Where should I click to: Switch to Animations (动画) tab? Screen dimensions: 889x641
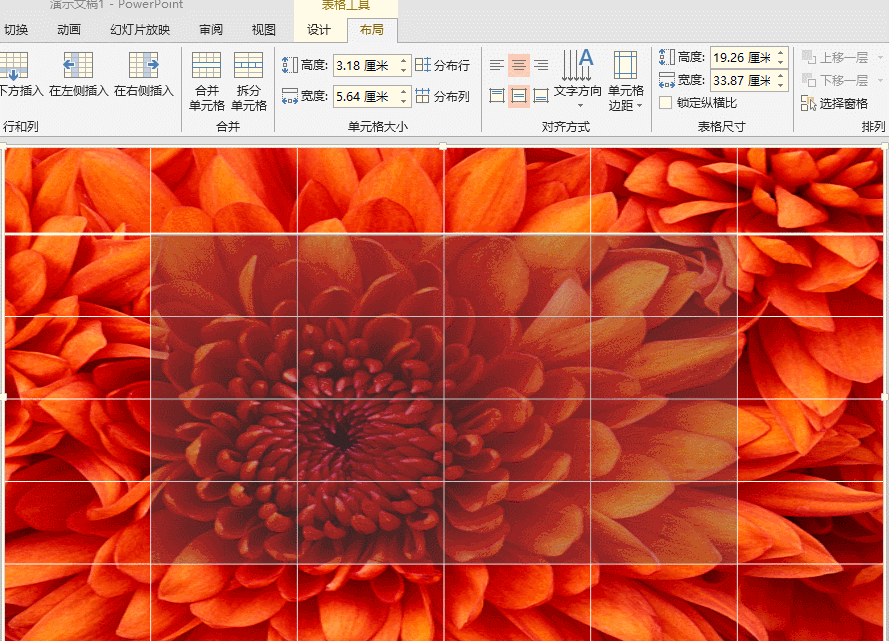[69, 29]
